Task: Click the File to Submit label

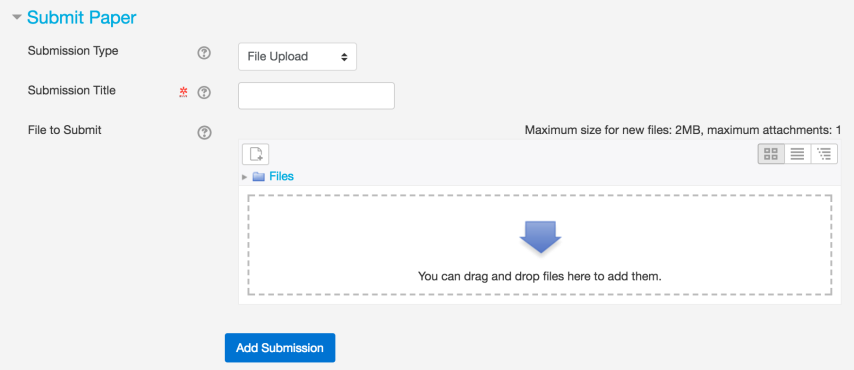Action: [x=65, y=130]
